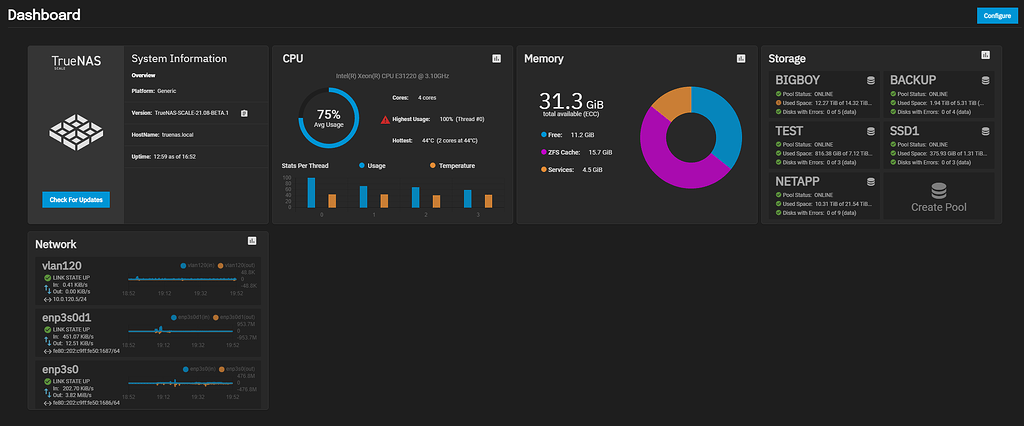Select the vlan120 network interface name
The width and height of the screenshot is (1024, 426).
click(62, 265)
